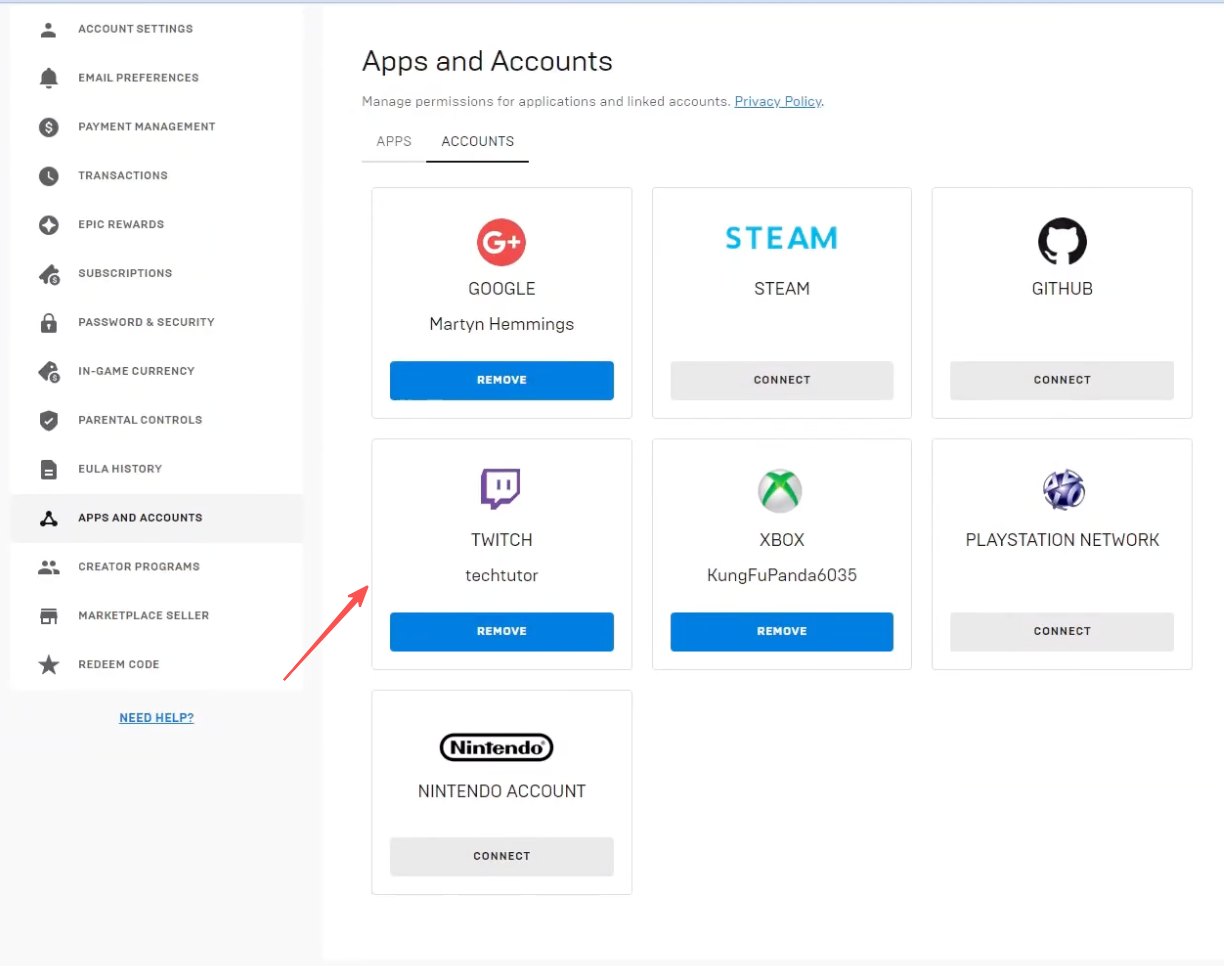Image resolution: width=1224 pixels, height=966 pixels.
Task: Select the Password & Security lock icon
Action: click(x=48, y=323)
